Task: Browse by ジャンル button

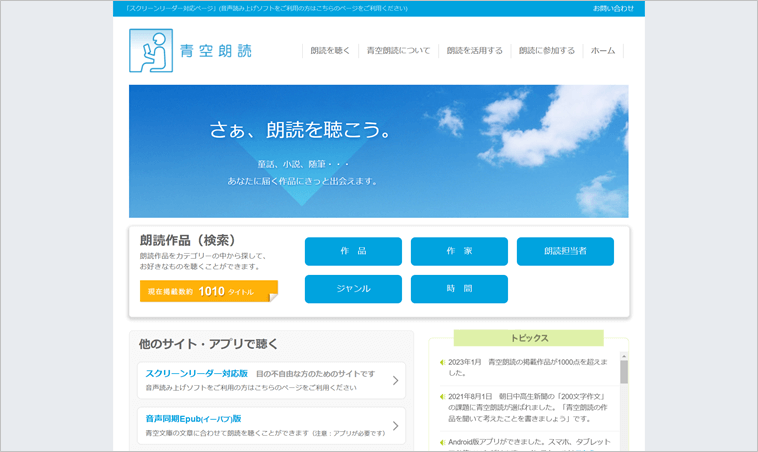Action: point(353,289)
